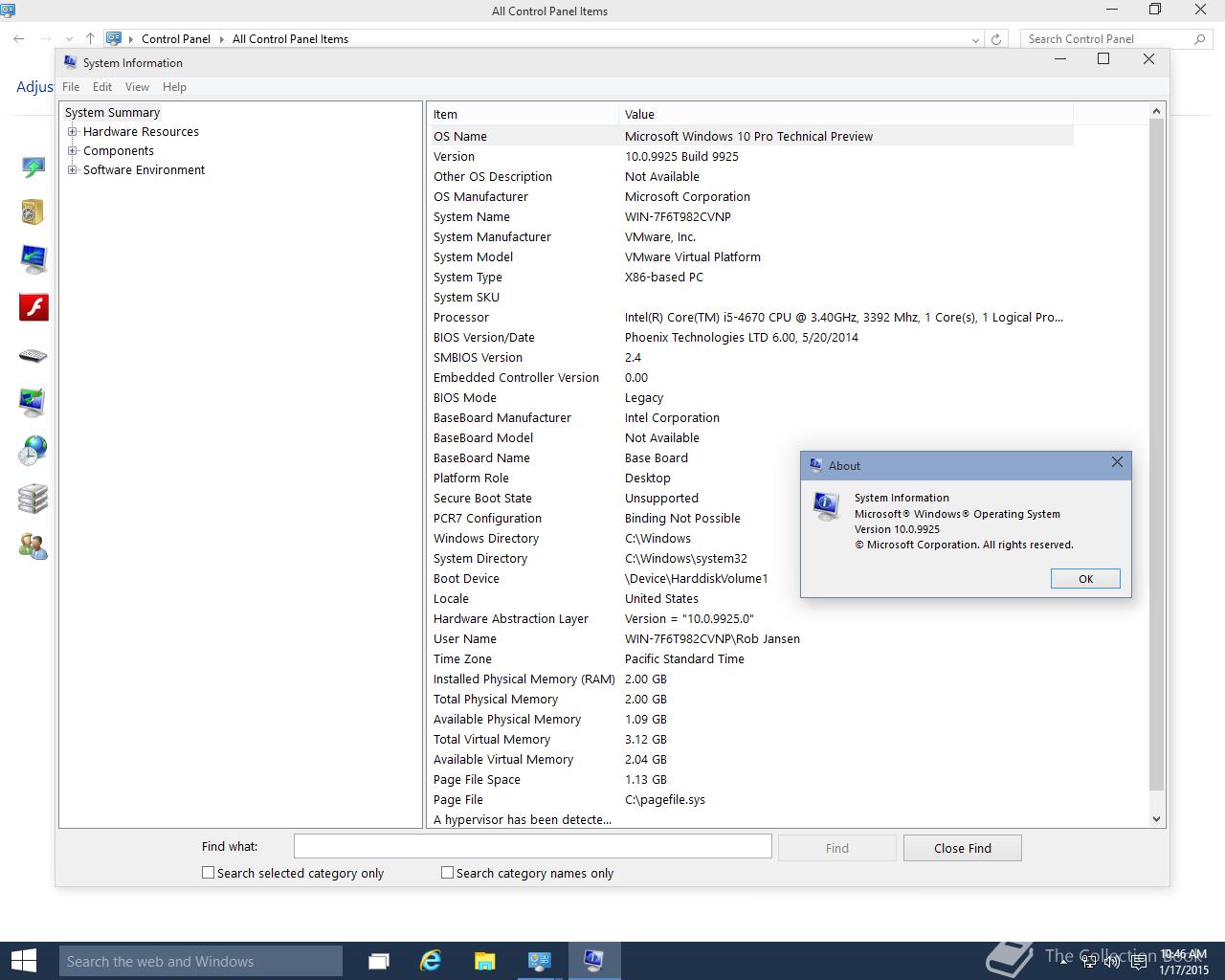Click the System Information icon in About dialog

click(826, 506)
